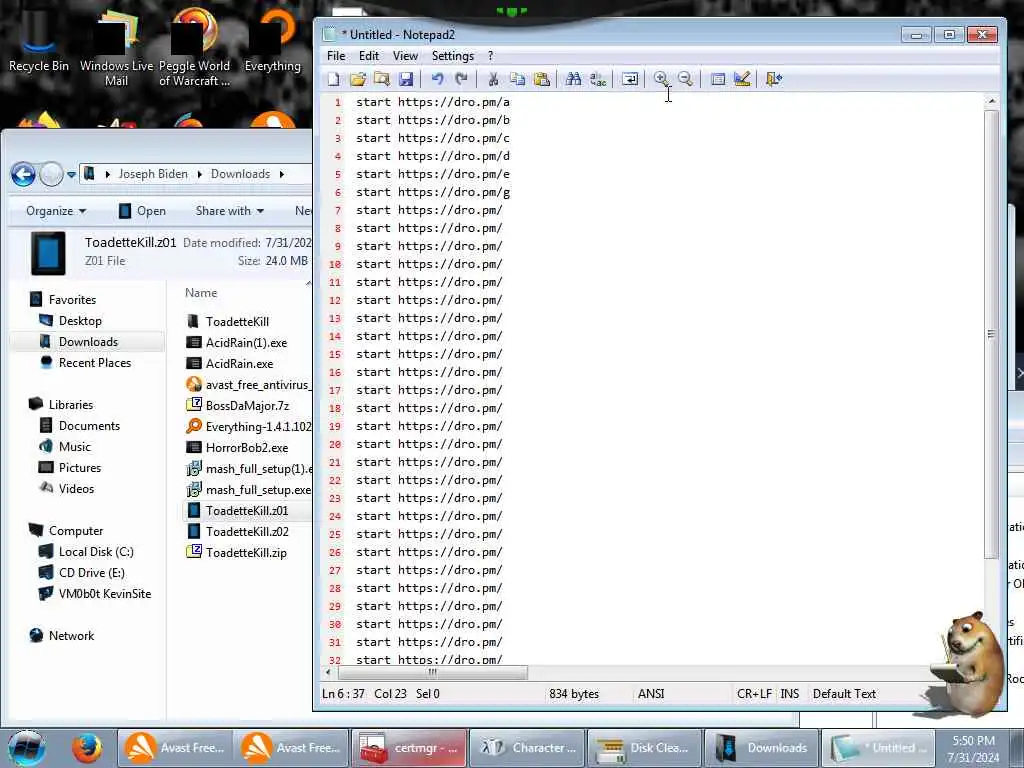This screenshot has height=768, width=1024.
Task: Click the Redo arrow in Notepad2 toolbar
Action: (x=462, y=79)
